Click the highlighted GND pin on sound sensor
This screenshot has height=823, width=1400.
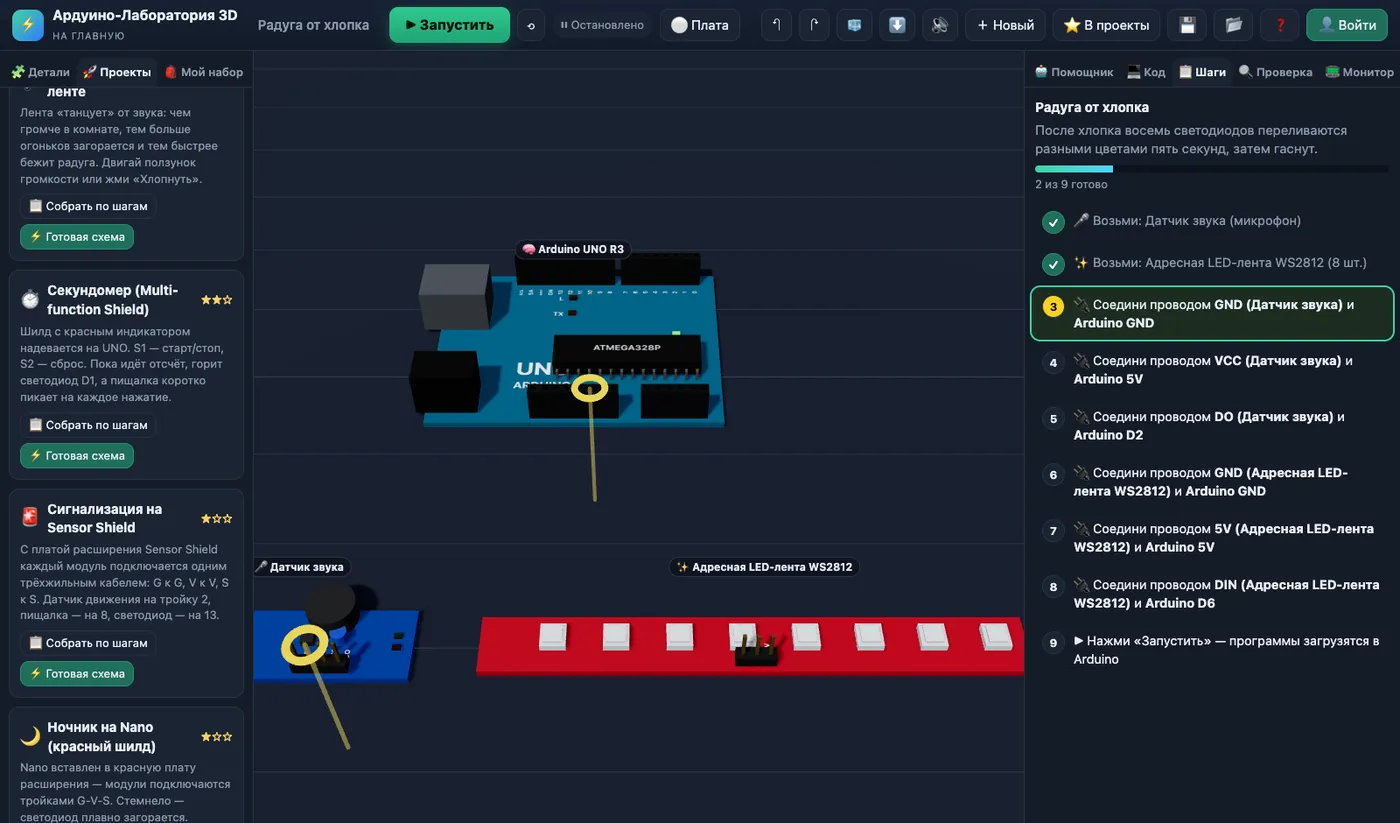coord(305,645)
